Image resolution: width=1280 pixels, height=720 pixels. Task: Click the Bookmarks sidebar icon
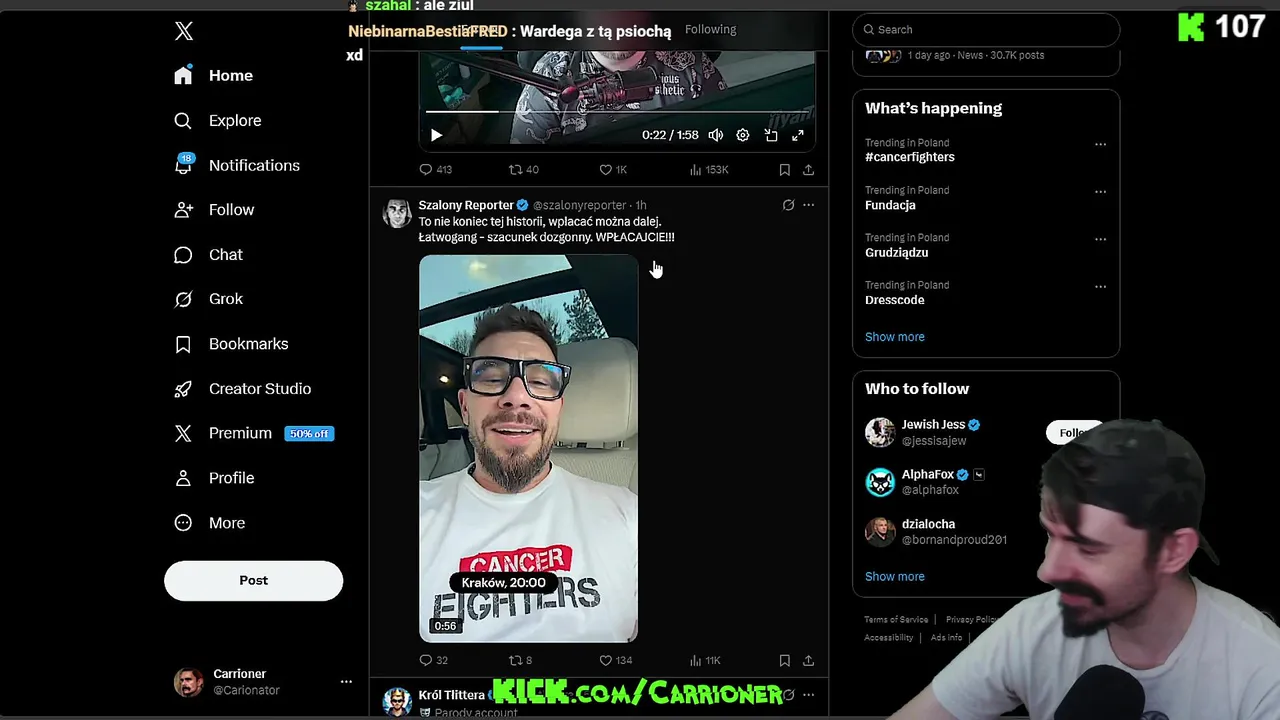[x=183, y=344]
